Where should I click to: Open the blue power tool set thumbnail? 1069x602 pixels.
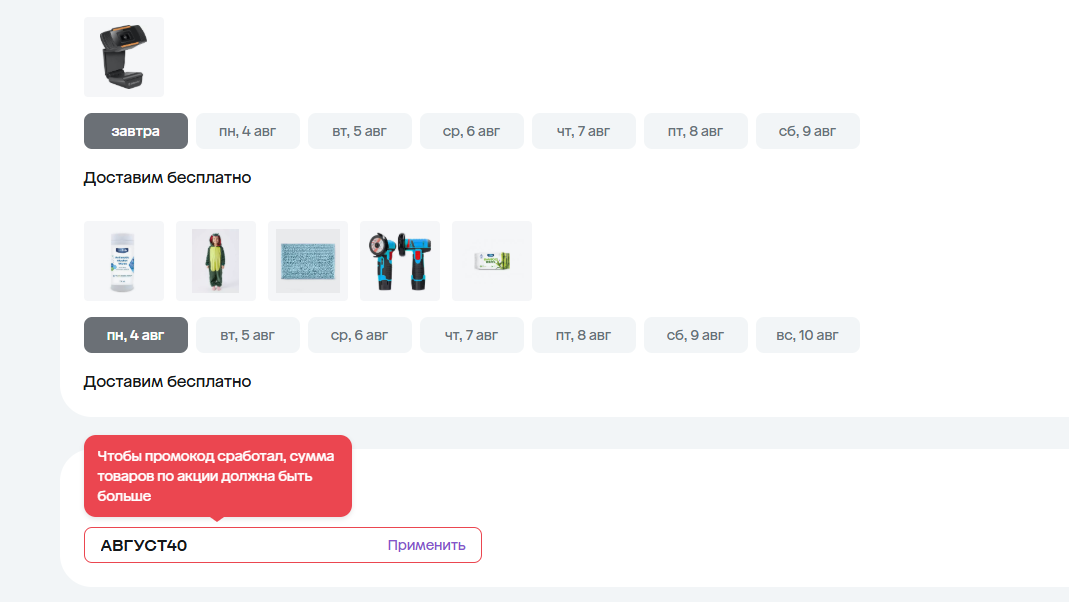coord(400,261)
